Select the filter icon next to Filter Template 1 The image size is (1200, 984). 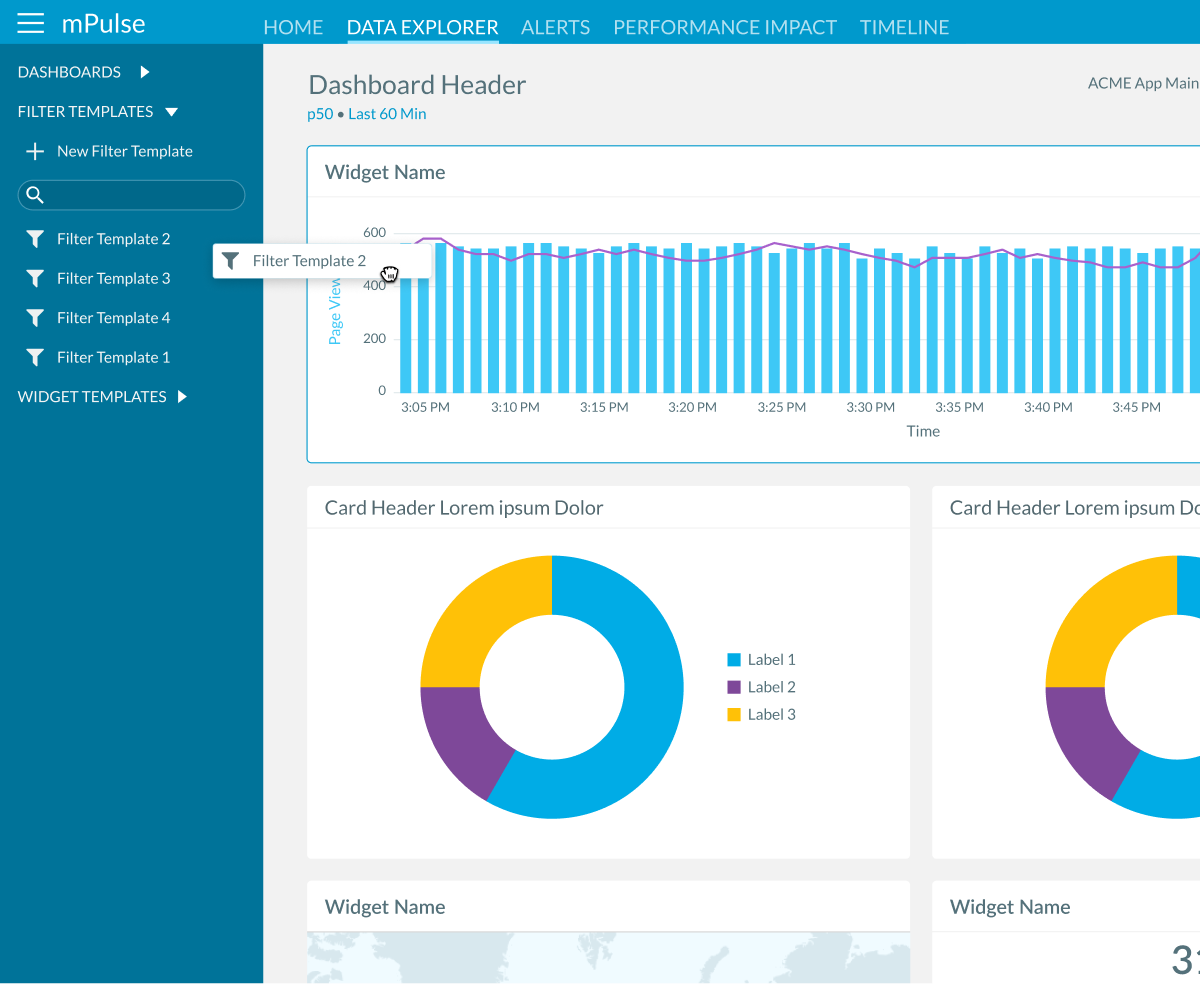tap(34, 357)
